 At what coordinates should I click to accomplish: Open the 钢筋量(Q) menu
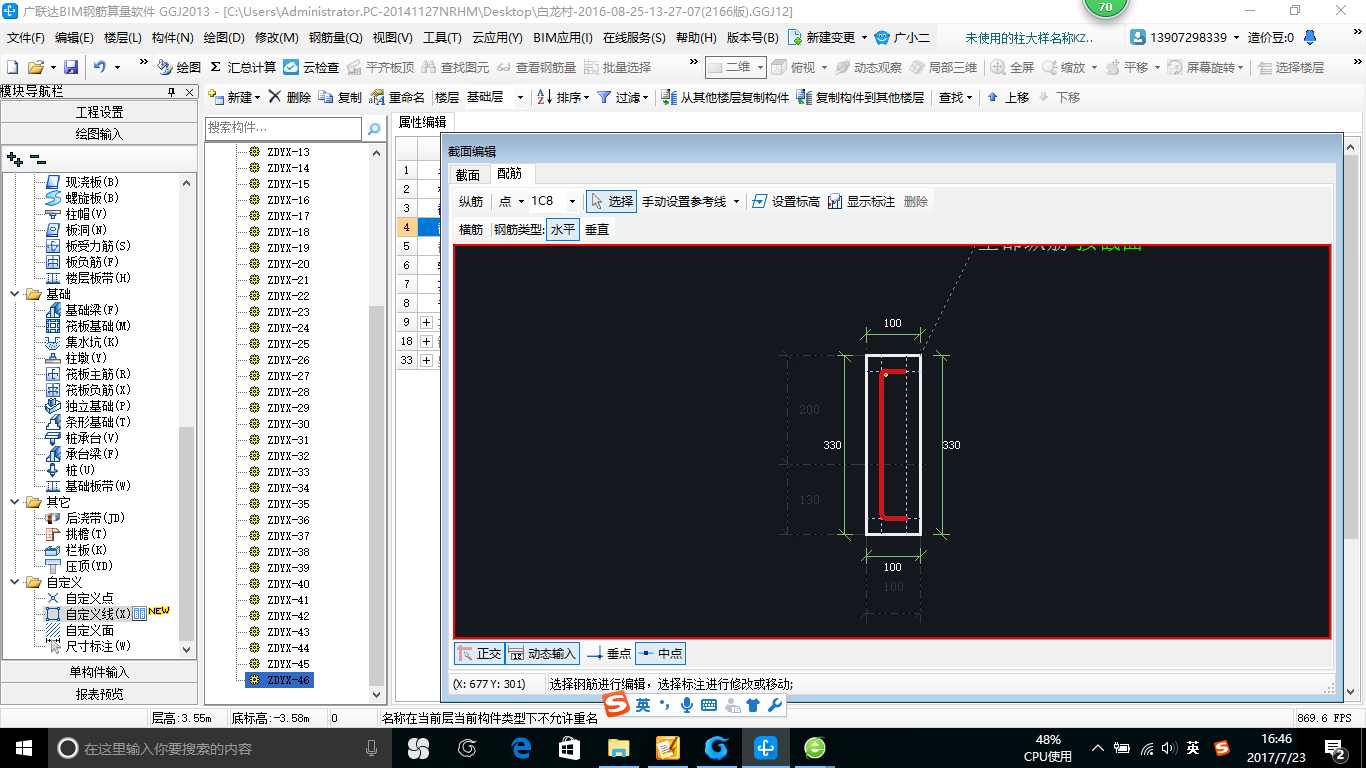335,37
